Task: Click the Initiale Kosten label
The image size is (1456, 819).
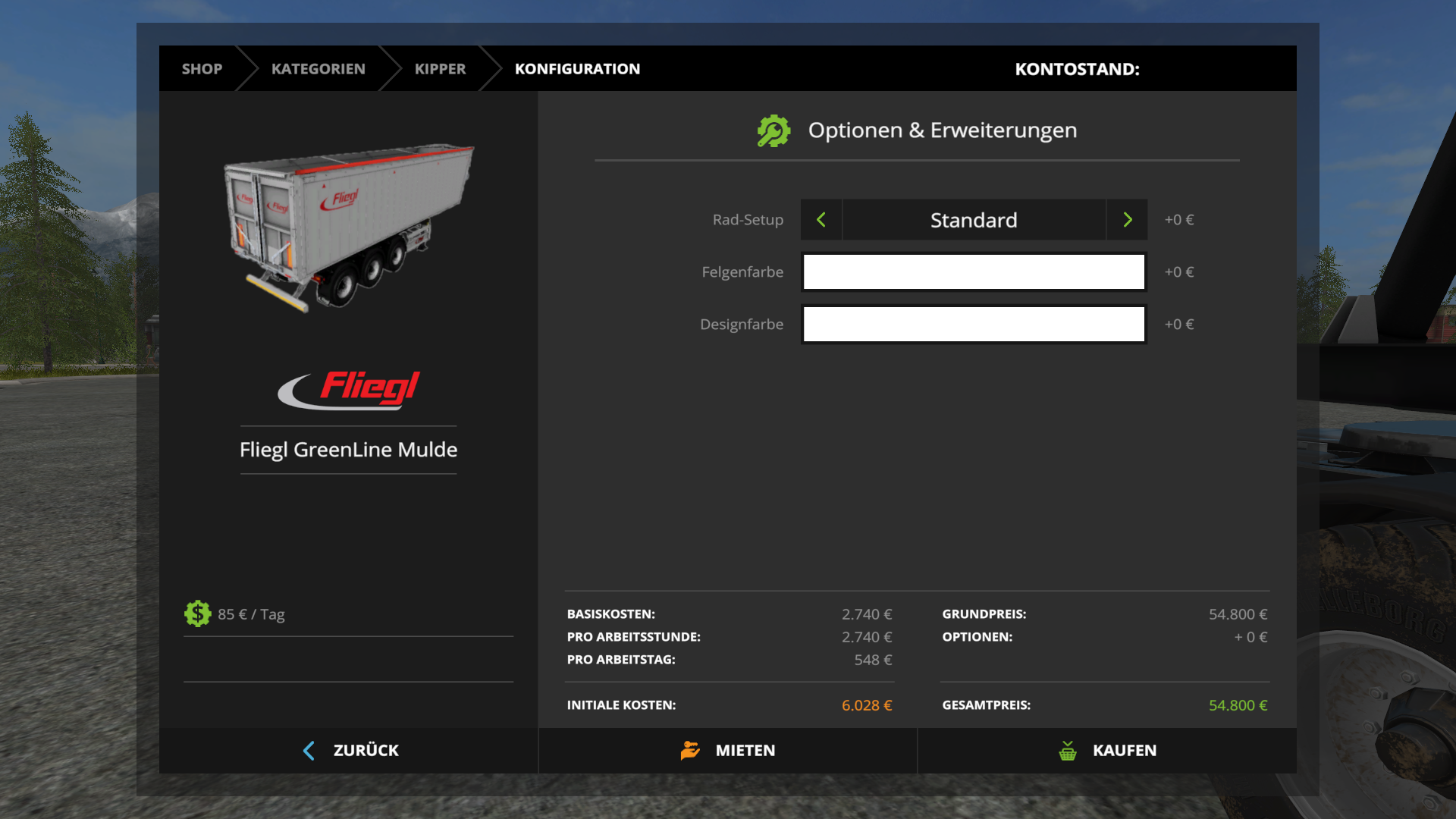Action: point(622,705)
